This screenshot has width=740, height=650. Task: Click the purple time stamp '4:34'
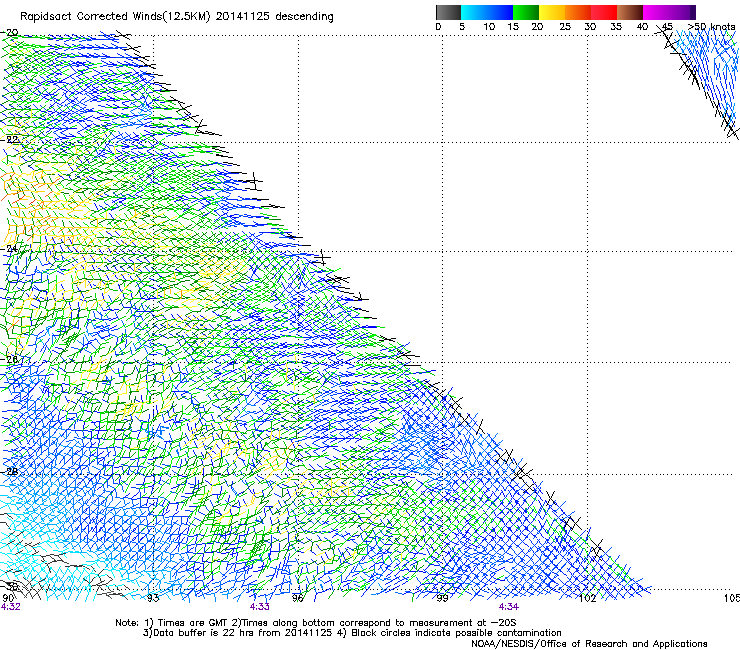(508, 607)
